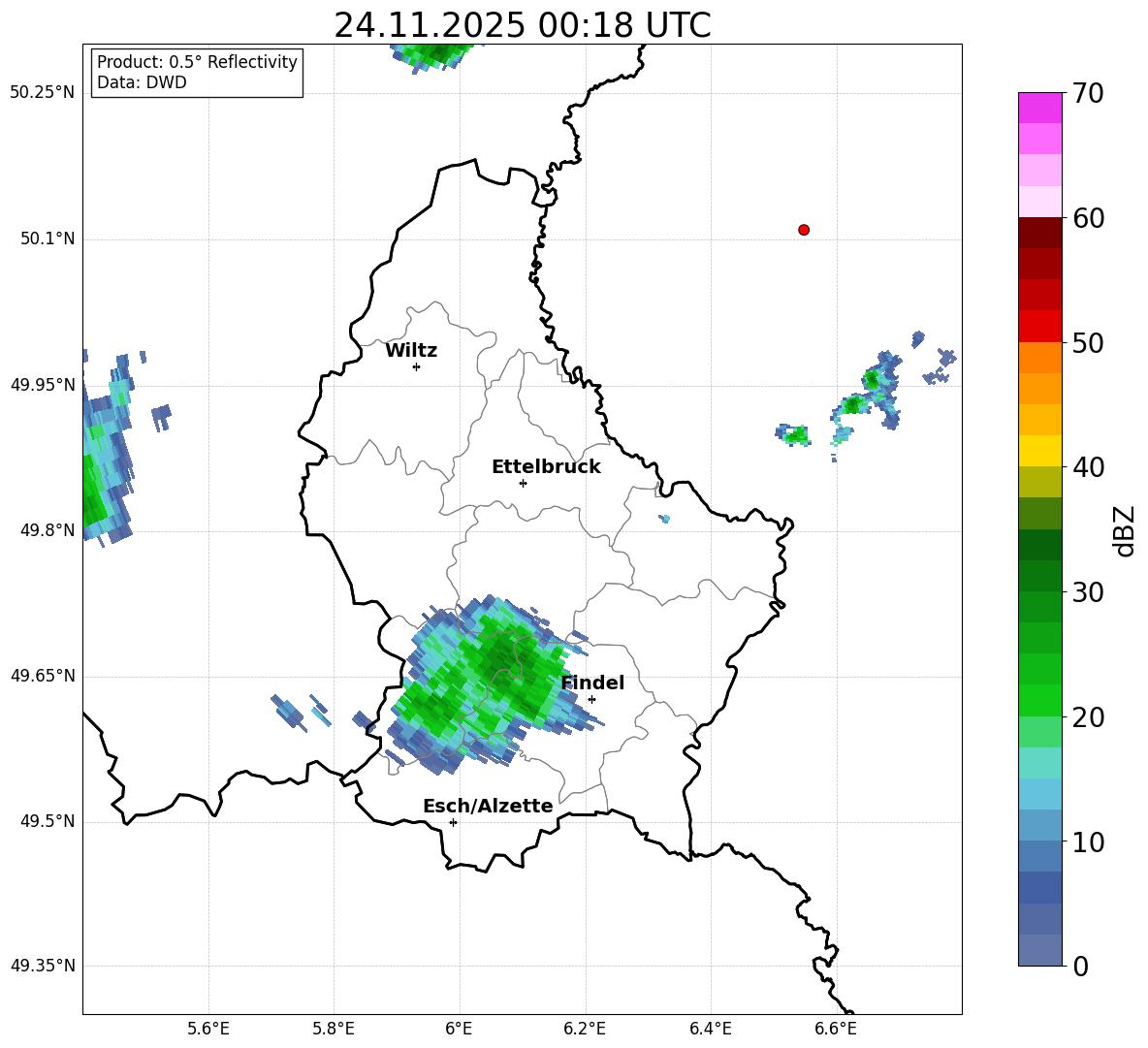Click the 5.6°E longitude label
Viewport: 1148px width, 1048px height.
tap(208, 1029)
